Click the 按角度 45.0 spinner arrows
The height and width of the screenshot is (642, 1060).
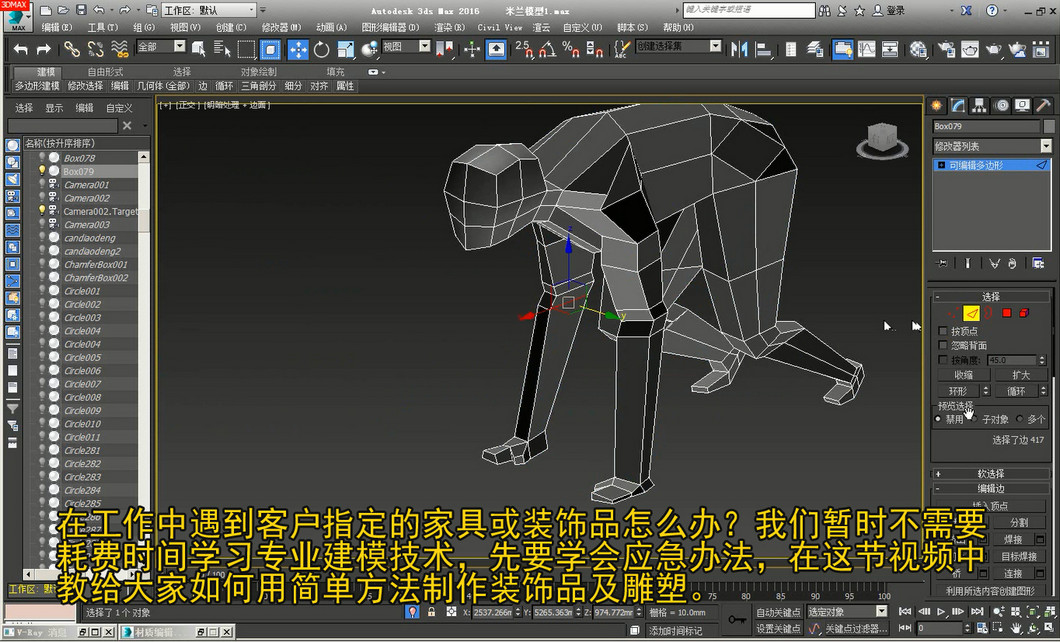[x=1042, y=360]
